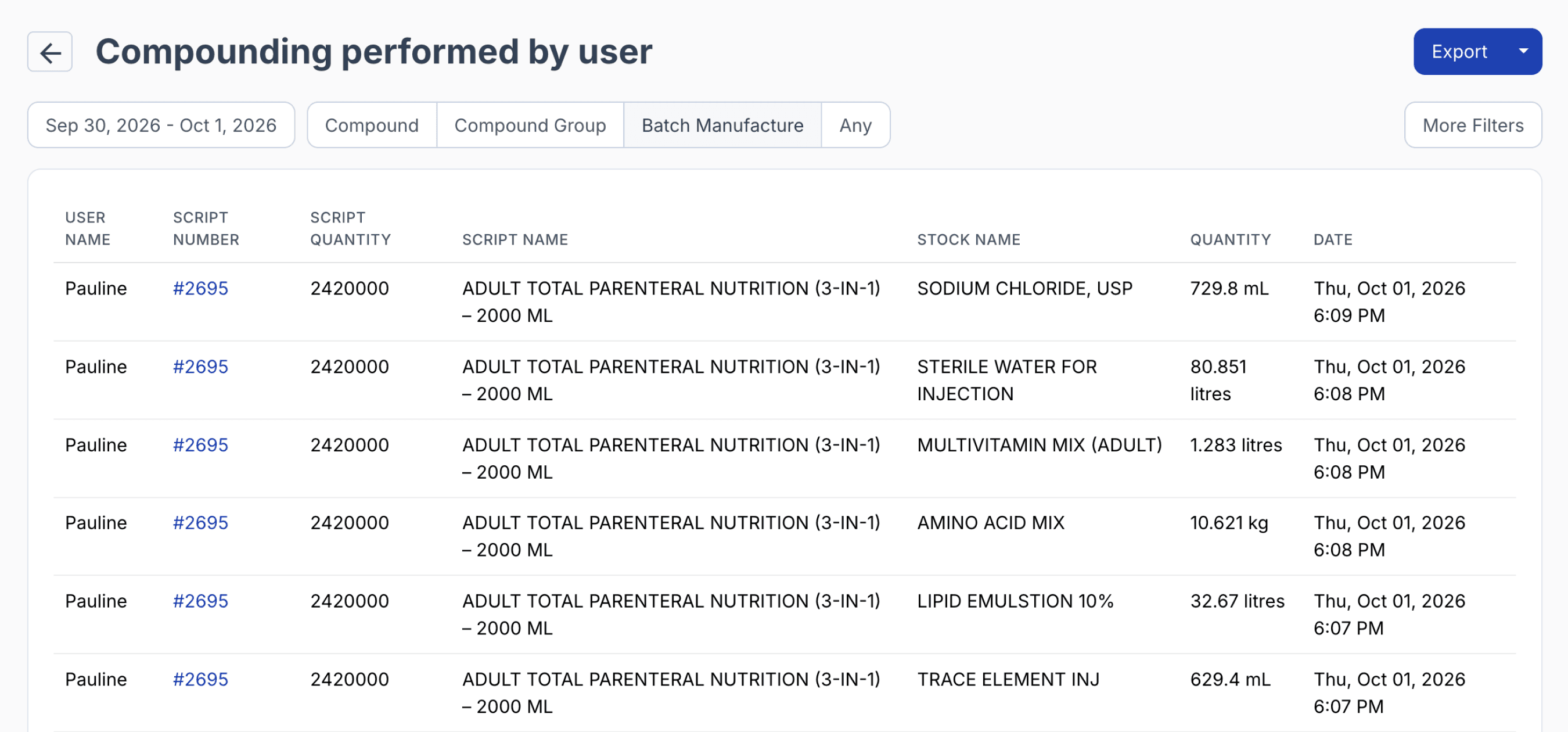Select the Any filter tab
Image resolution: width=1568 pixels, height=732 pixels.
coord(855,125)
